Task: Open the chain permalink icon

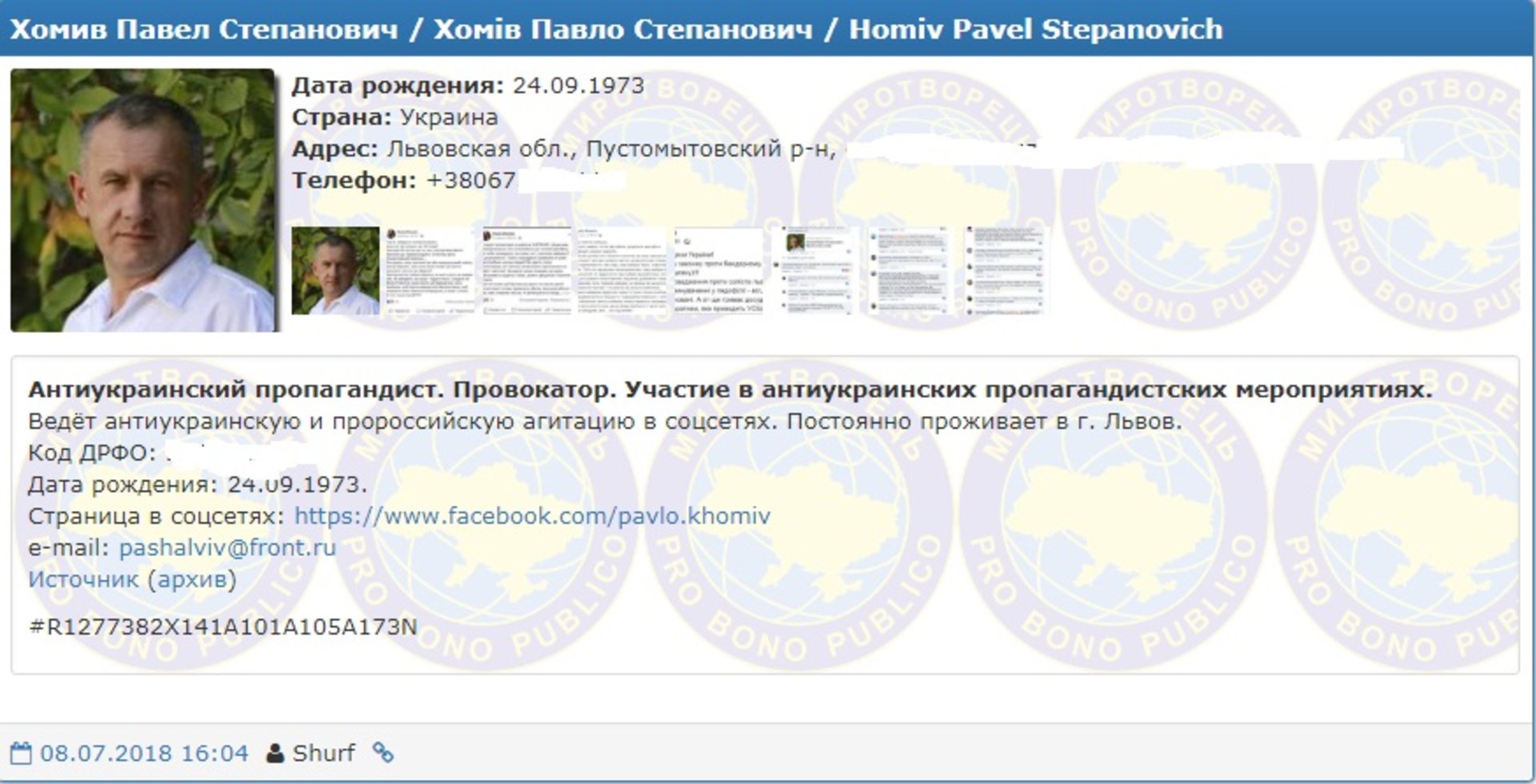Action: point(383,753)
